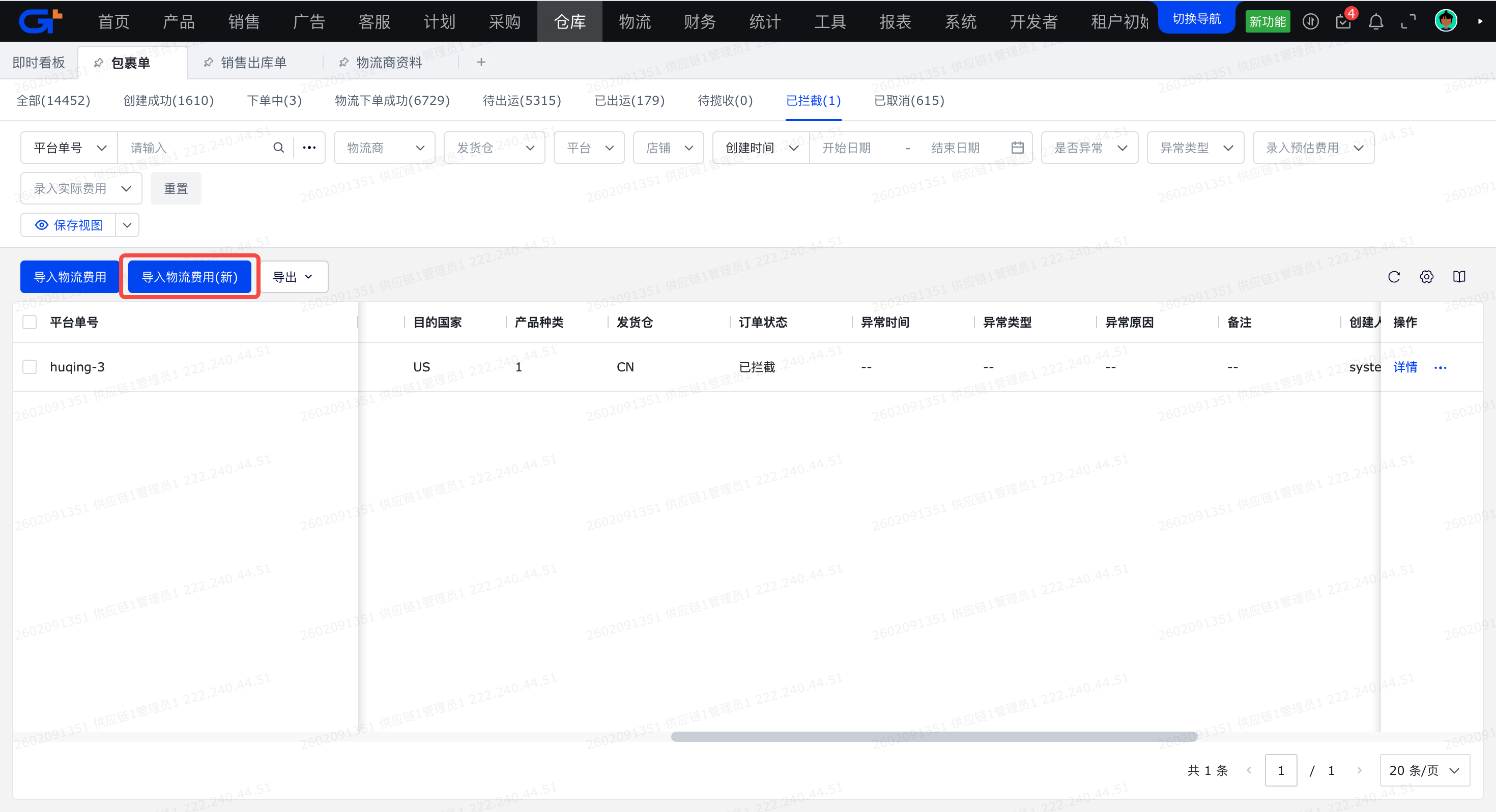Open table column settings gear icon
1496x812 pixels.
point(1426,276)
